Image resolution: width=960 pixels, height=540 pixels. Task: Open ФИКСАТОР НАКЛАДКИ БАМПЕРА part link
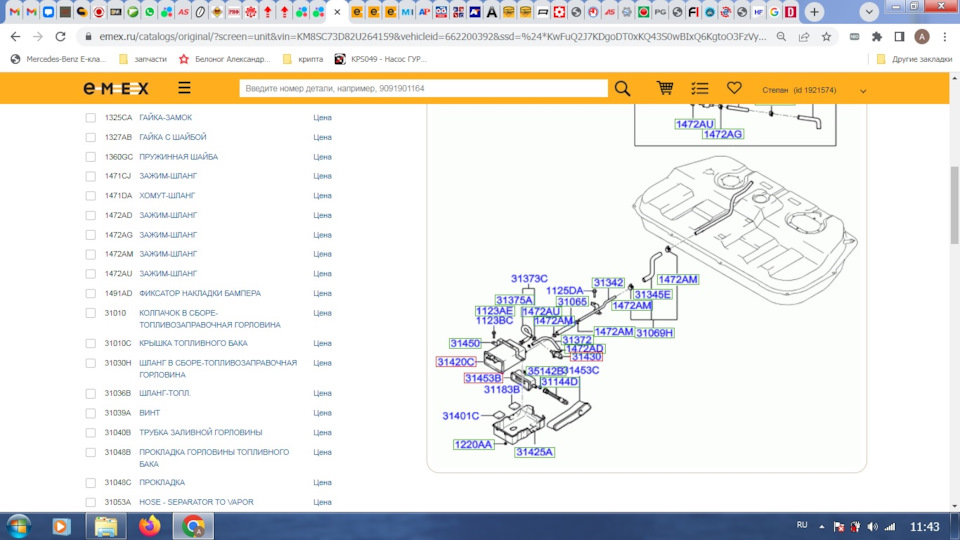click(x=199, y=293)
